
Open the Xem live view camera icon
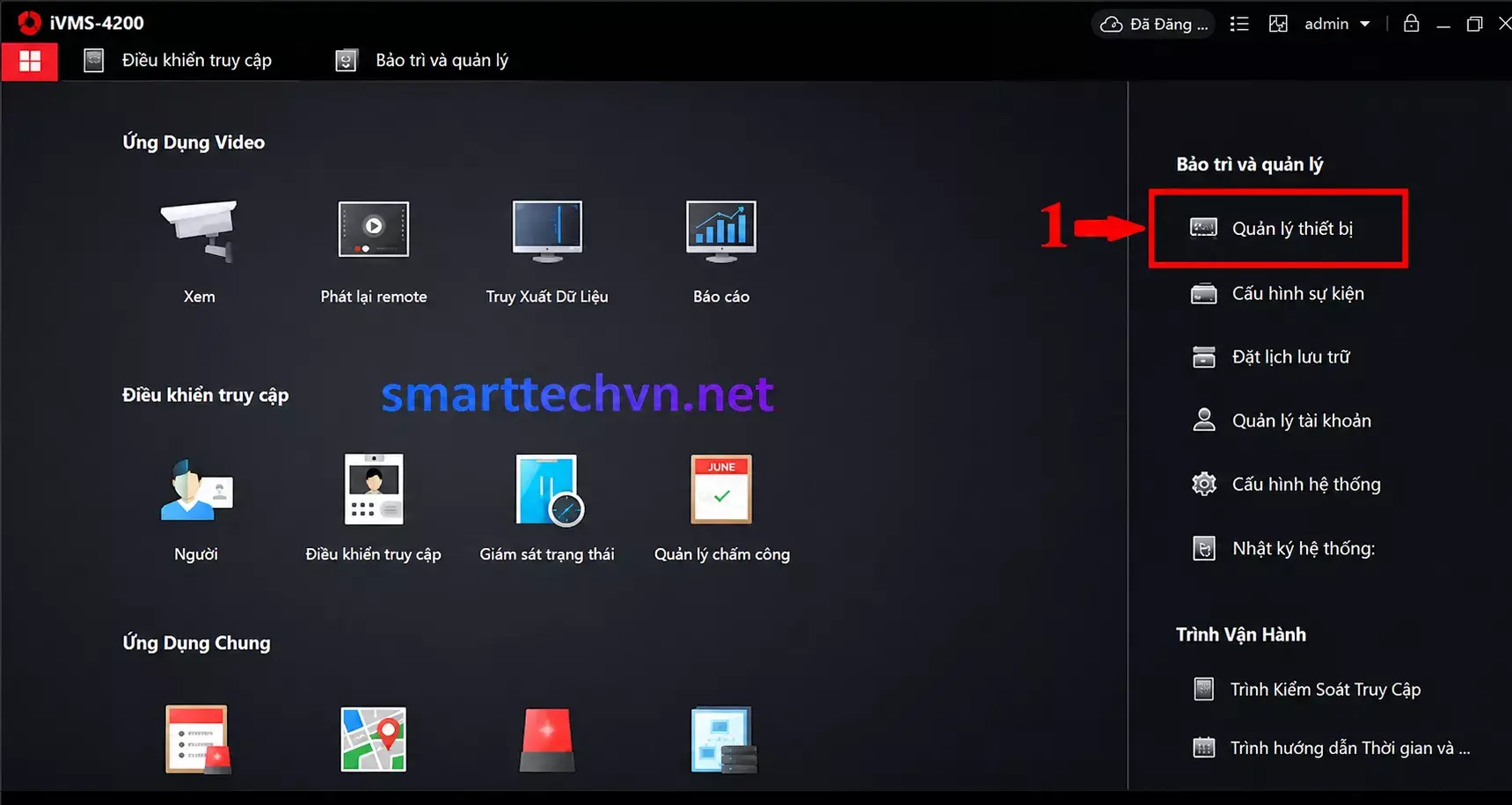tap(199, 231)
